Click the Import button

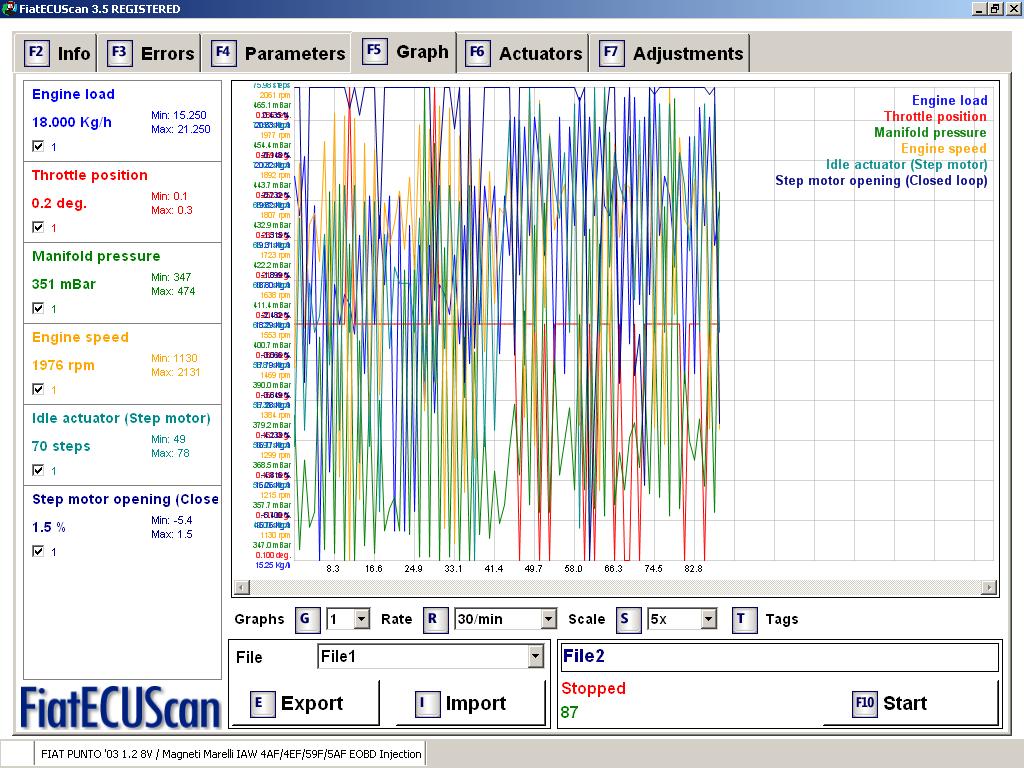(x=471, y=703)
